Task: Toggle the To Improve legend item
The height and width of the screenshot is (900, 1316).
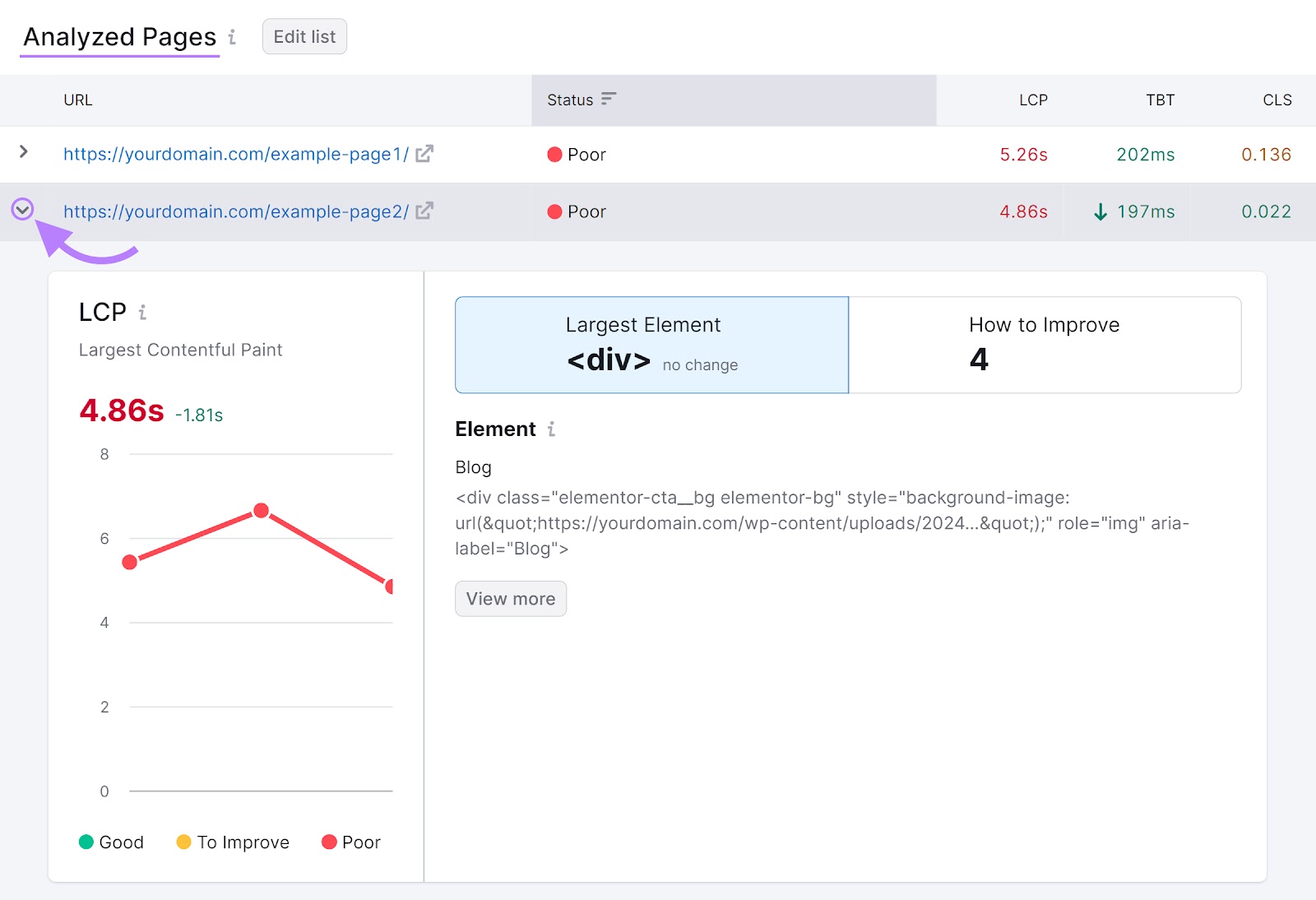Action: (x=233, y=842)
